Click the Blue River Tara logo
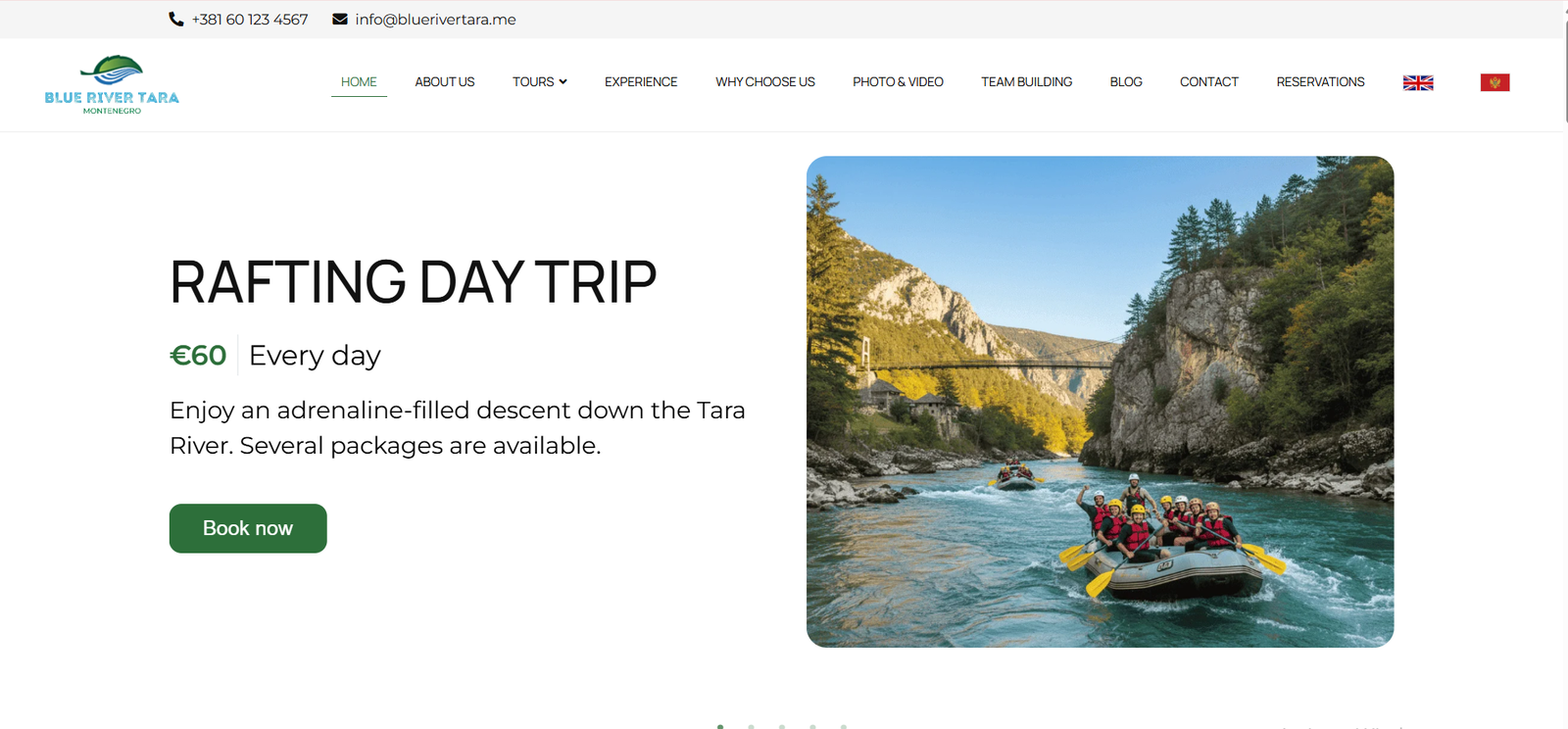This screenshot has height=729, width=1568. tap(112, 84)
